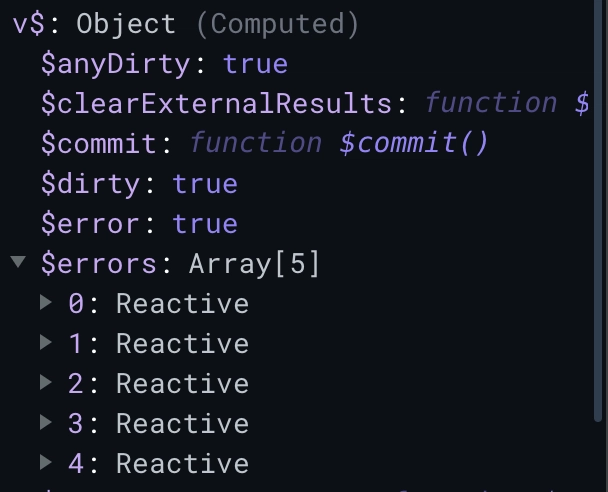Click the $anyDirty true value

coord(256,64)
